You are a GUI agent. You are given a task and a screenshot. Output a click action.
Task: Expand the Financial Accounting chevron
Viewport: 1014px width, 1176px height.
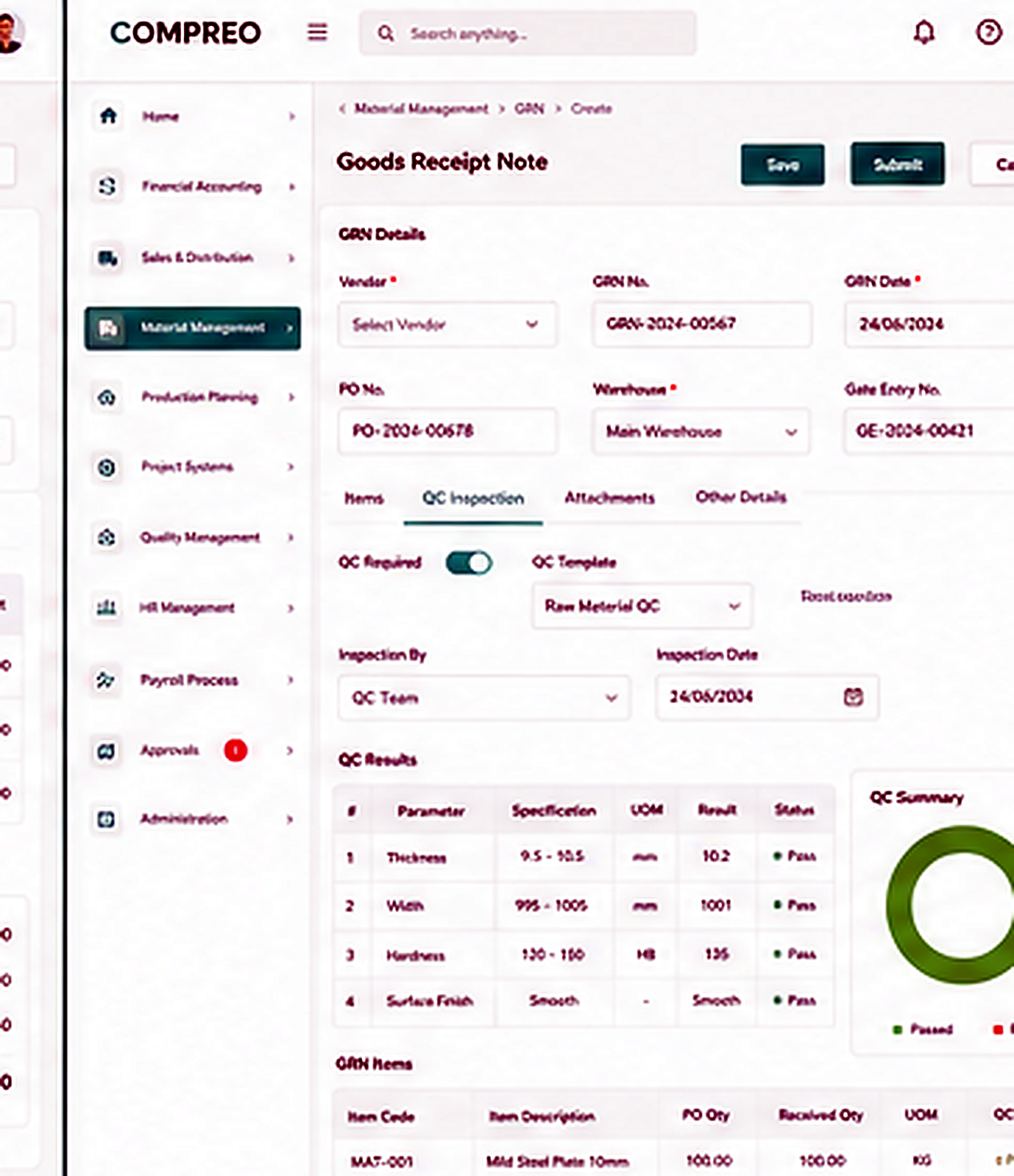click(292, 187)
